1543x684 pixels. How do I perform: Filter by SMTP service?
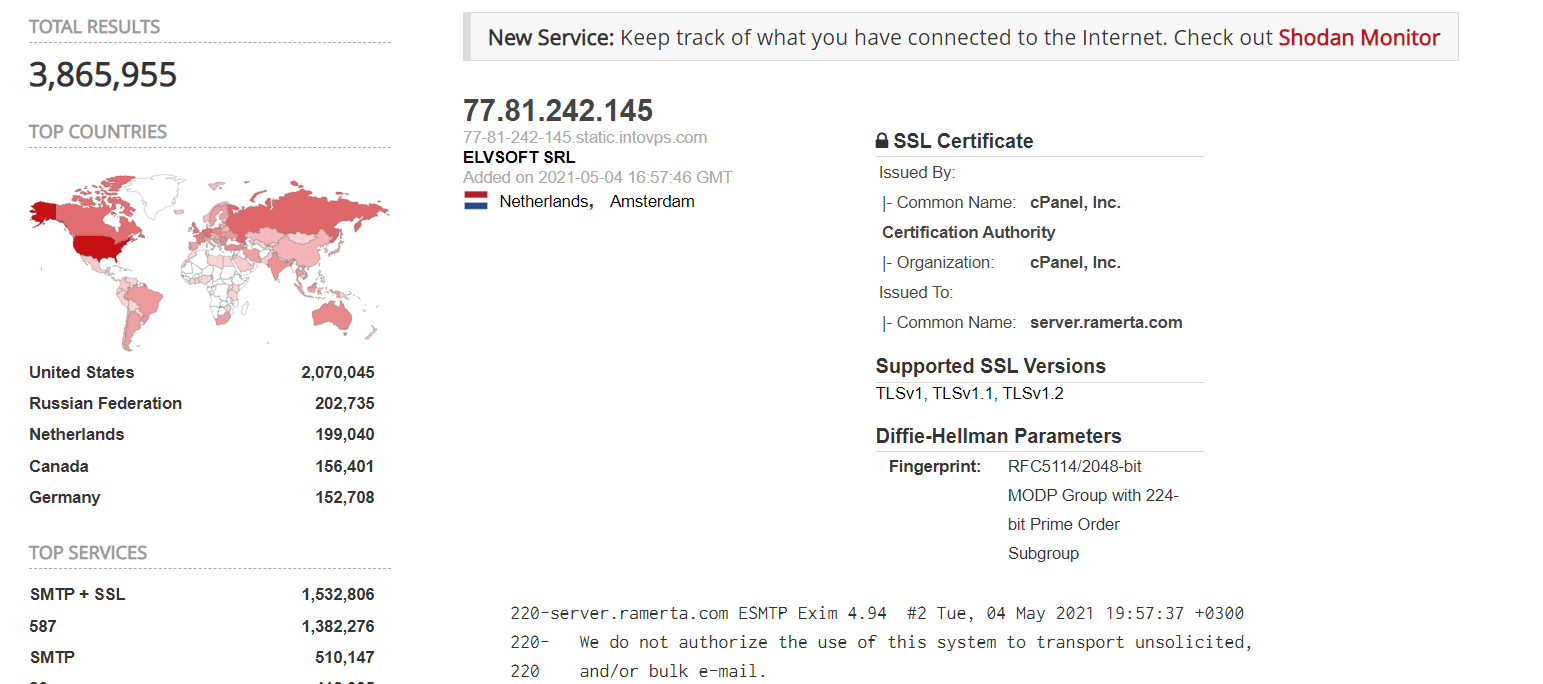pyautogui.click(x=52, y=657)
